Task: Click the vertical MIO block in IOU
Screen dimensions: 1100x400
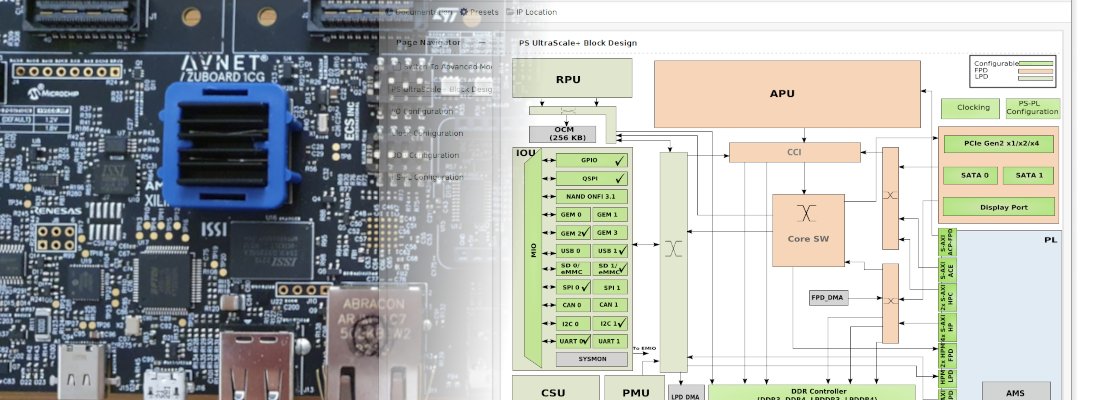Action: click(x=533, y=260)
